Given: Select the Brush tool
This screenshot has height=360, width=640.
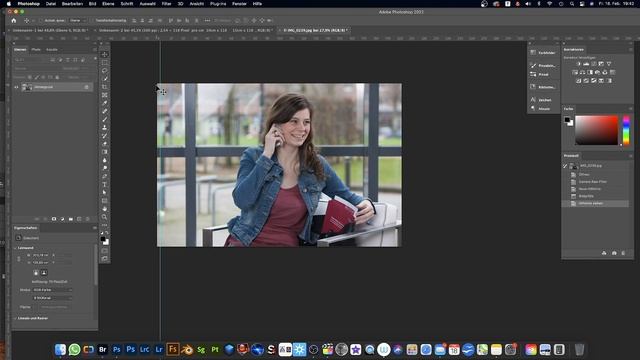Looking at the screenshot, I should [x=104, y=120].
